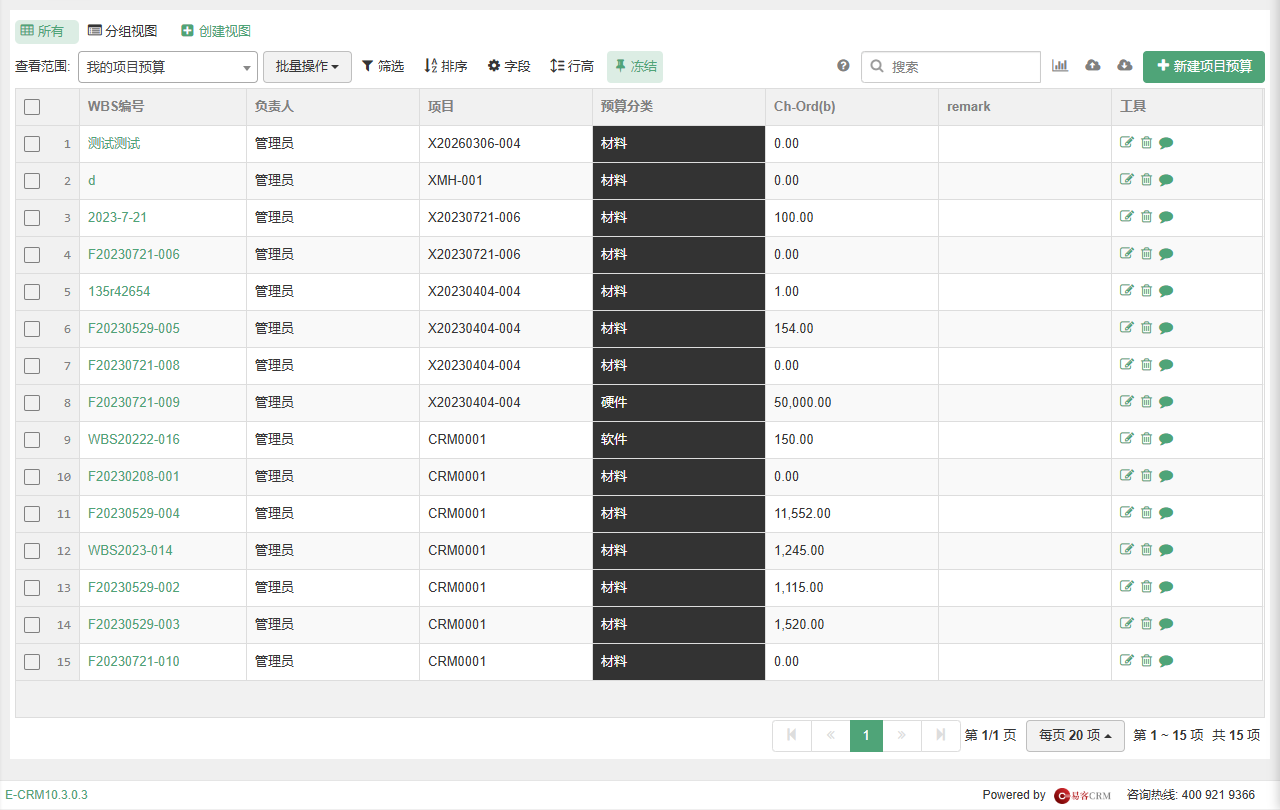The image size is (1280, 810).
Task: Check the F20230721-010 row checkbox
Action: point(32,662)
